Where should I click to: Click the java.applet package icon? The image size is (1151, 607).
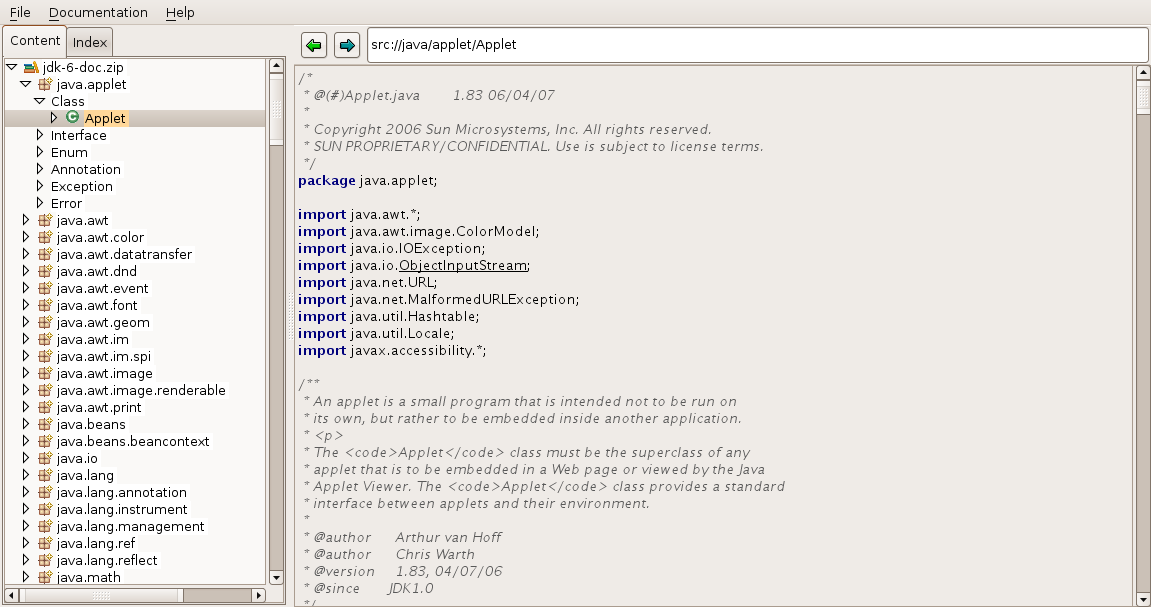point(45,84)
